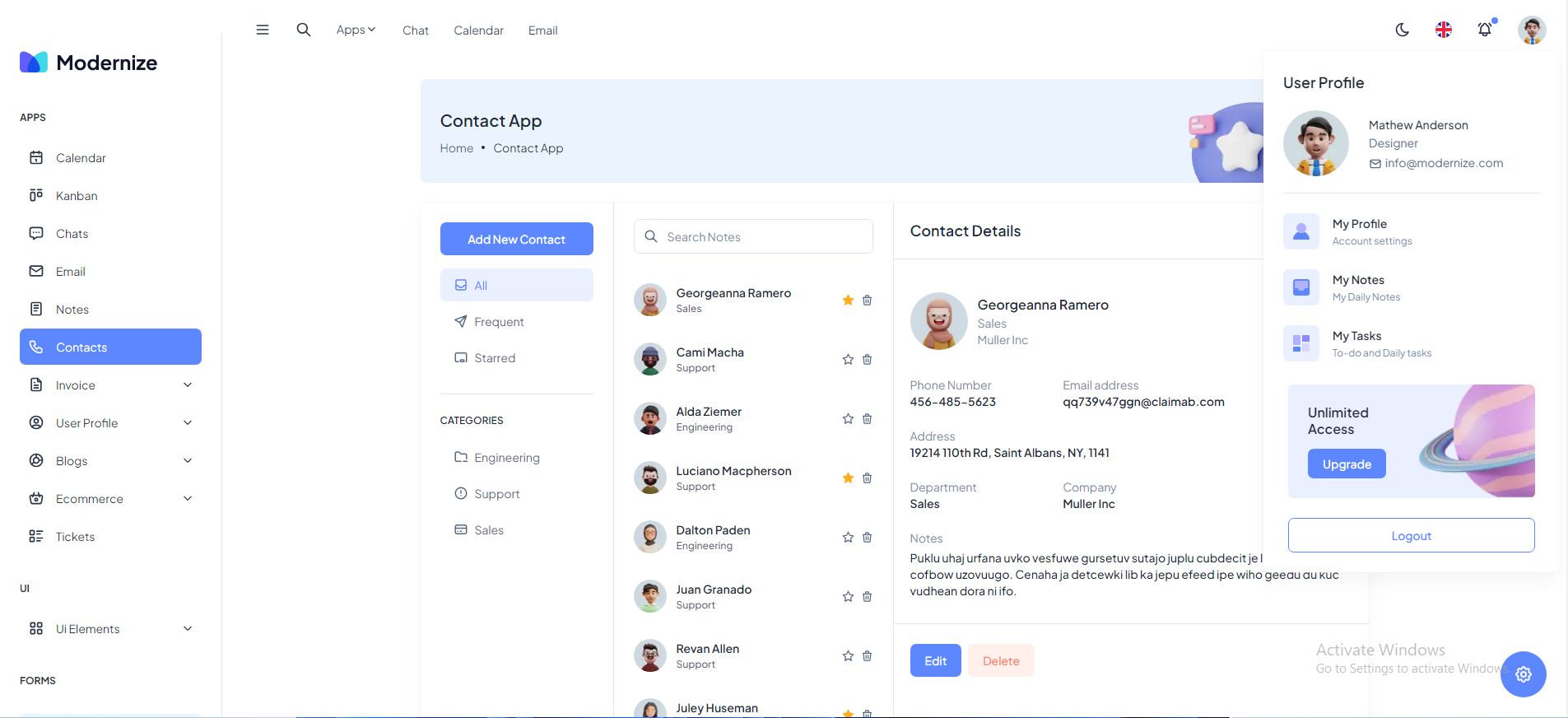The width and height of the screenshot is (1568, 718).
Task: Open the Apps dropdown in header
Action: click(x=356, y=30)
